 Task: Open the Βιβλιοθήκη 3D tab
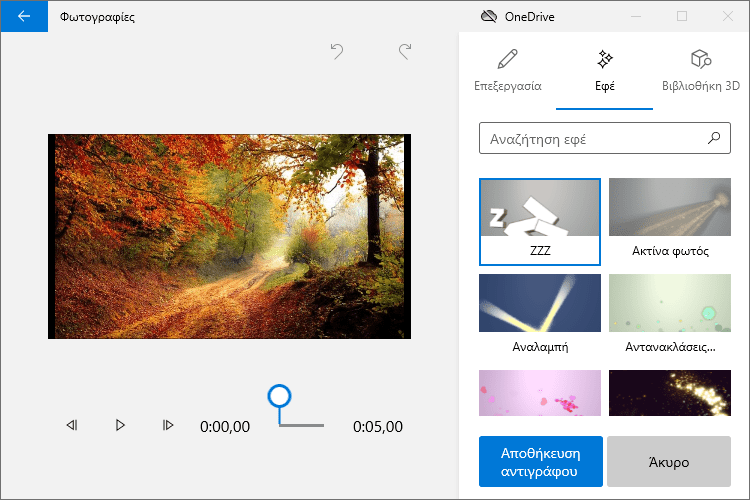click(x=701, y=71)
